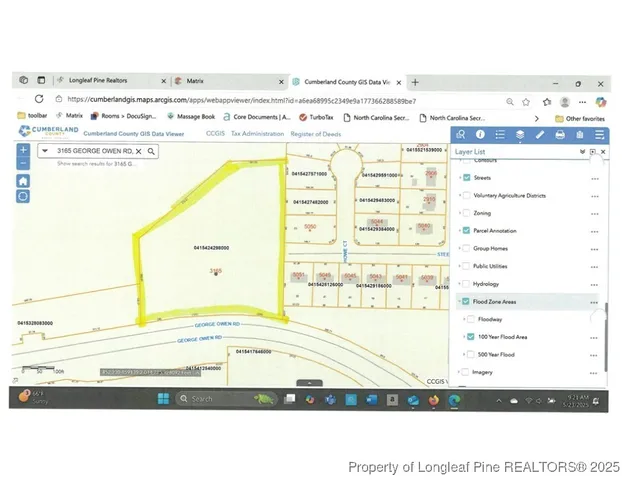
Task: Open options menu for Streets layer
Action: point(595,178)
